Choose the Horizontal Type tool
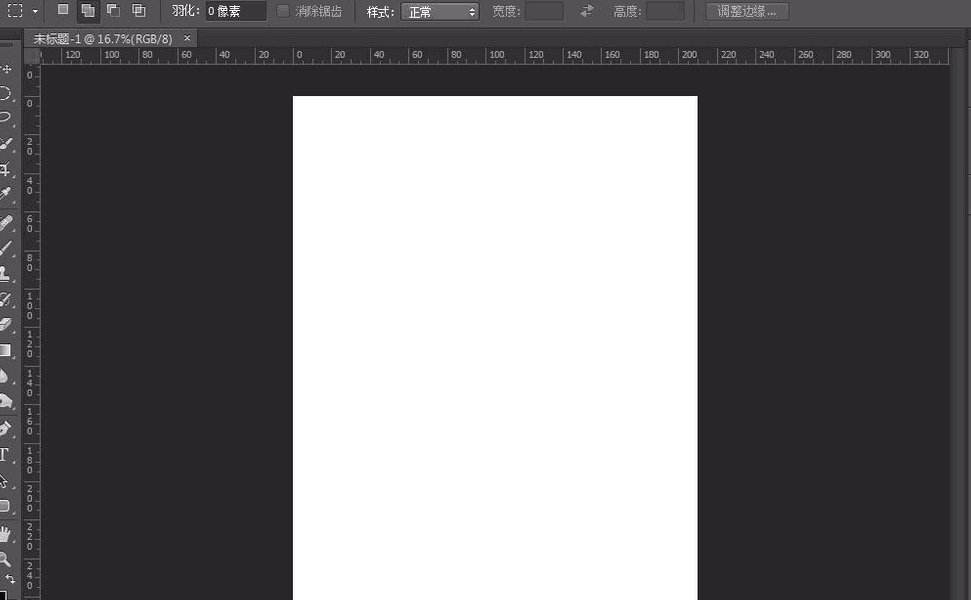971x600 pixels. pyautogui.click(x=5, y=455)
